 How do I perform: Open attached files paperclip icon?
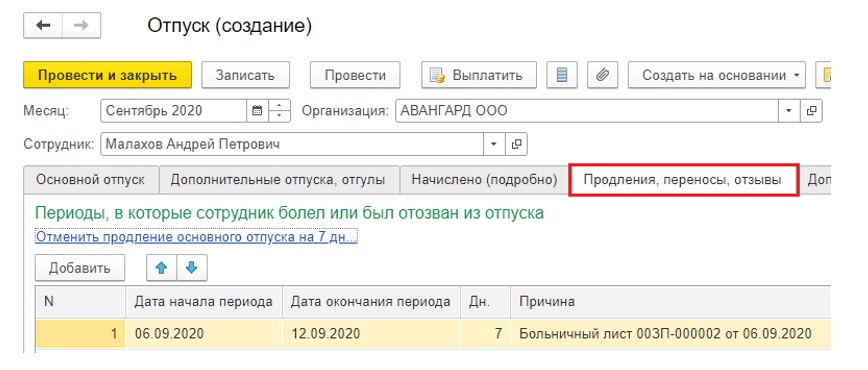click(602, 75)
